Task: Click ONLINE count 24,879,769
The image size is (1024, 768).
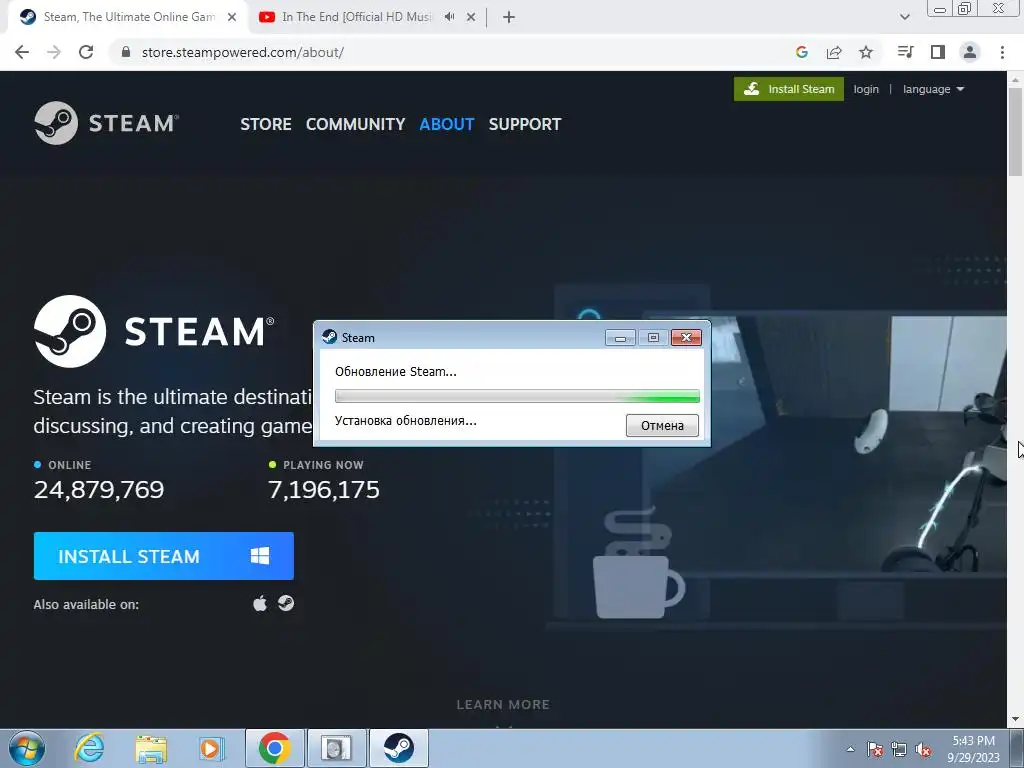Action: 99,490
